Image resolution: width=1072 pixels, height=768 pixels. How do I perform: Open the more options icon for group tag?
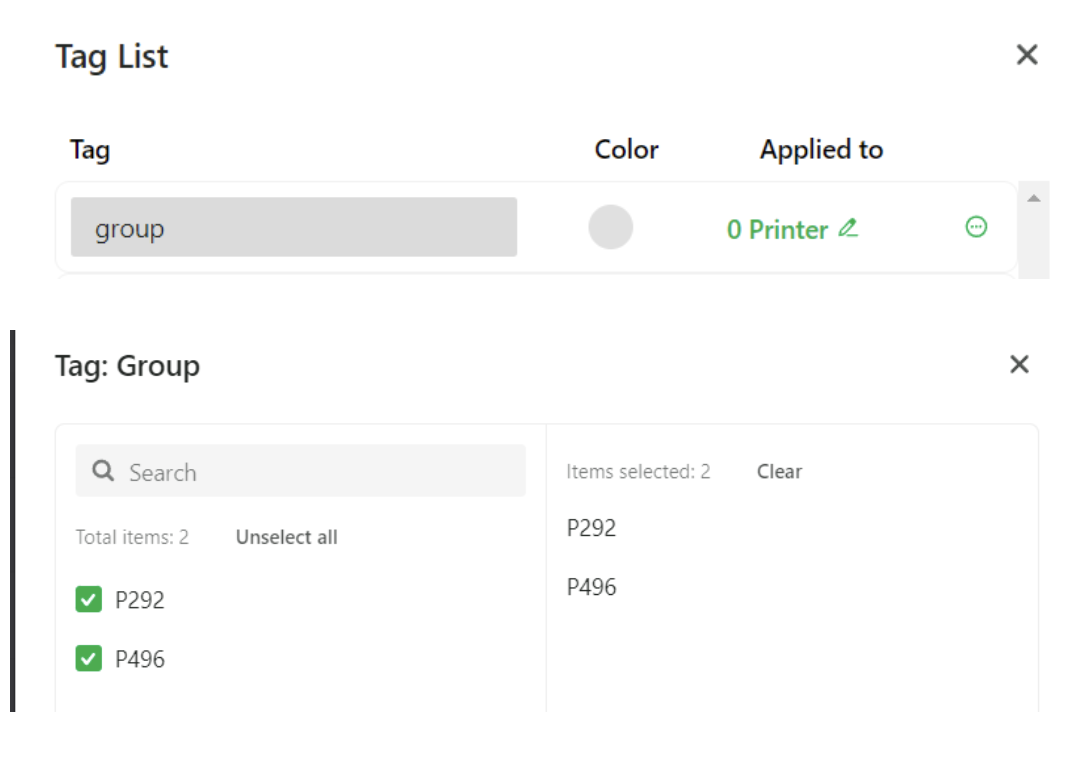coord(976,227)
